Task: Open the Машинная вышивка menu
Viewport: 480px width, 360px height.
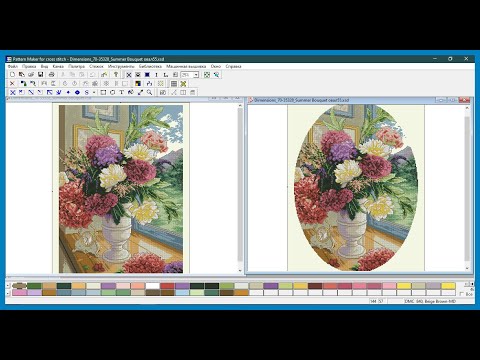Action: [x=186, y=66]
